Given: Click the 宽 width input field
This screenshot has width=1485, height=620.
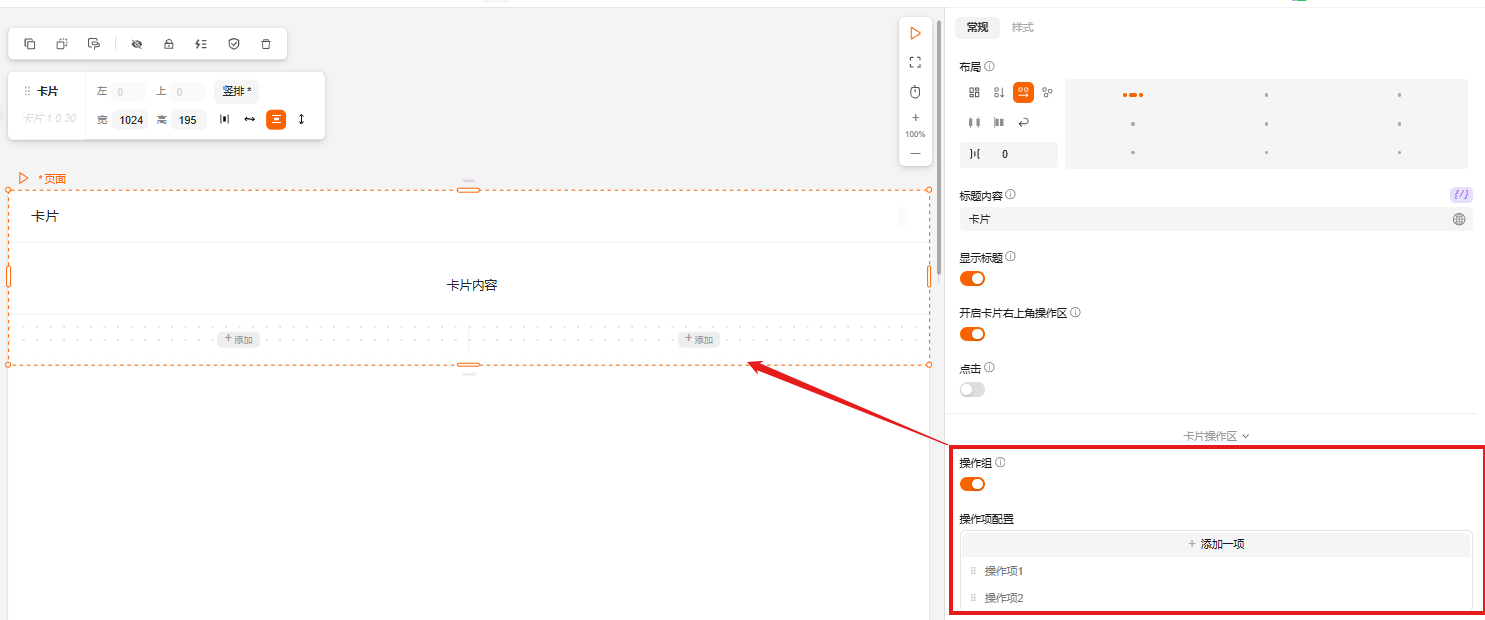Looking at the screenshot, I should coord(130,120).
